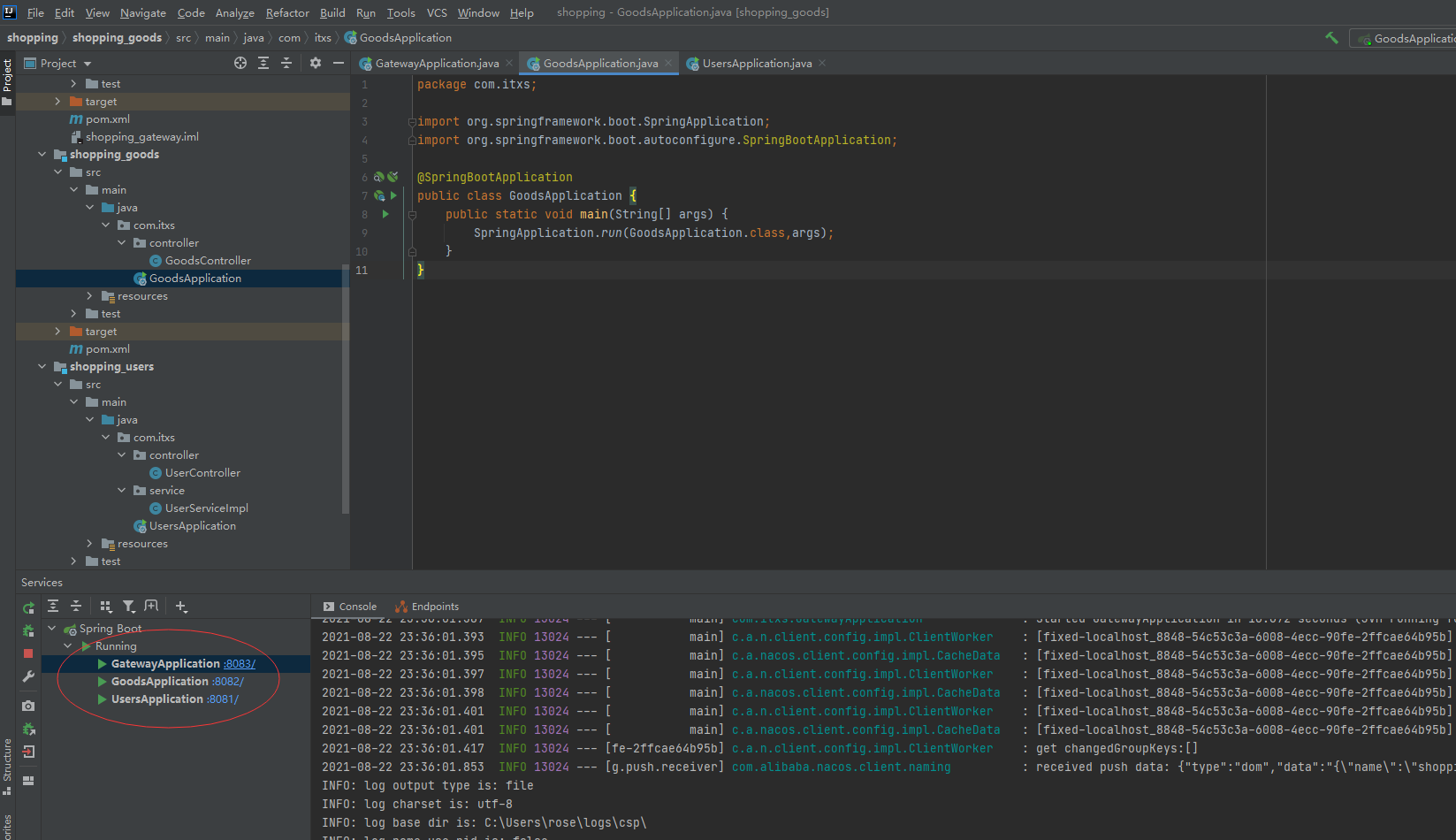Open the :8082/ link for GoodsApplication

pos(227,681)
